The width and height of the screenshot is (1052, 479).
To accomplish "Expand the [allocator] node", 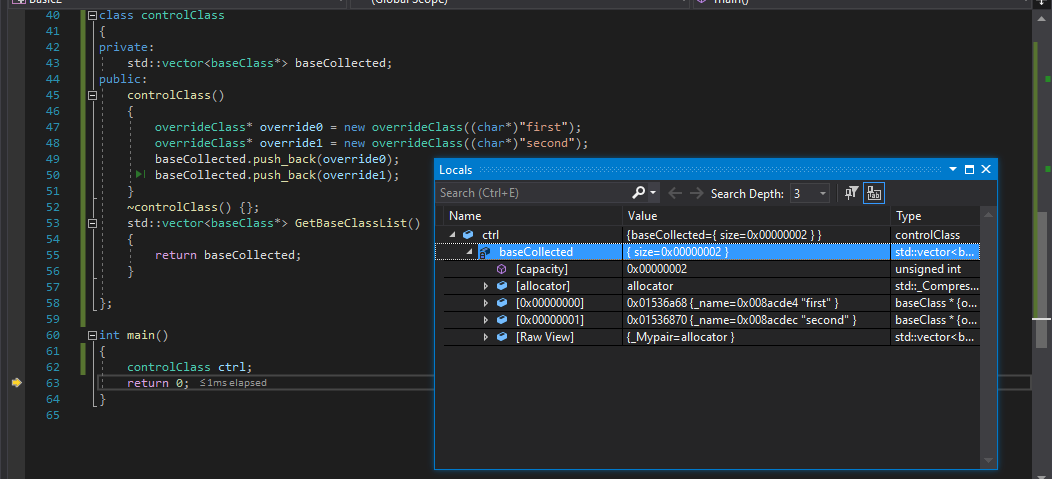I will [x=486, y=286].
